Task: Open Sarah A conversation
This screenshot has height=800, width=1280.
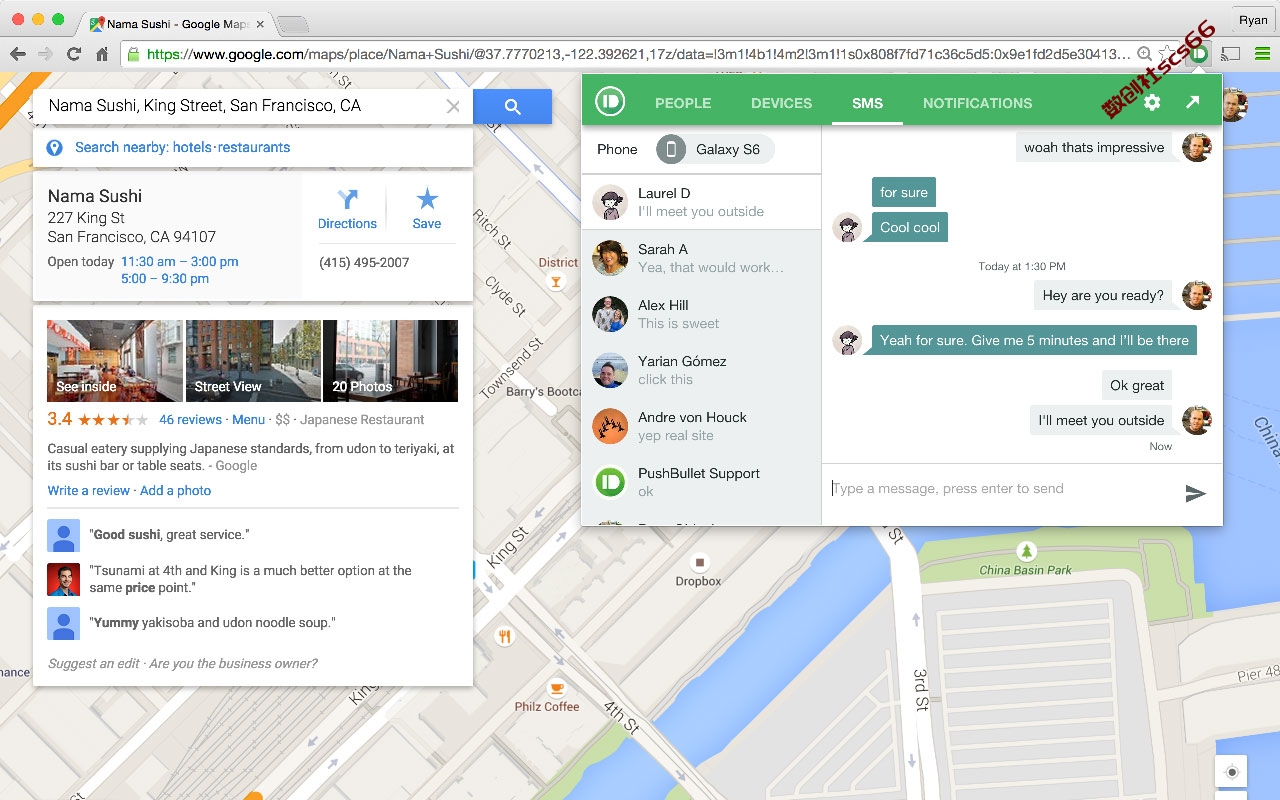Action: click(x=701, y=258)
